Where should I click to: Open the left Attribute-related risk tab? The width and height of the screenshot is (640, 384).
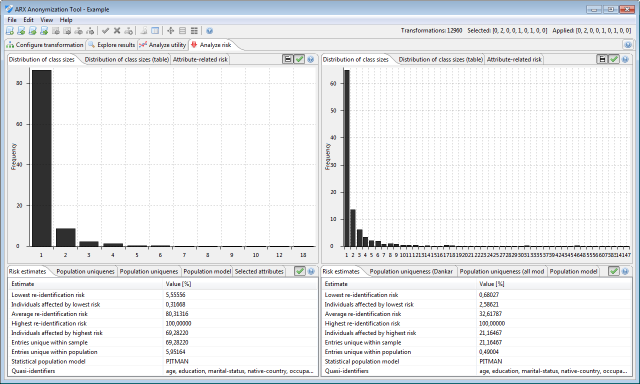click(200, 59)
